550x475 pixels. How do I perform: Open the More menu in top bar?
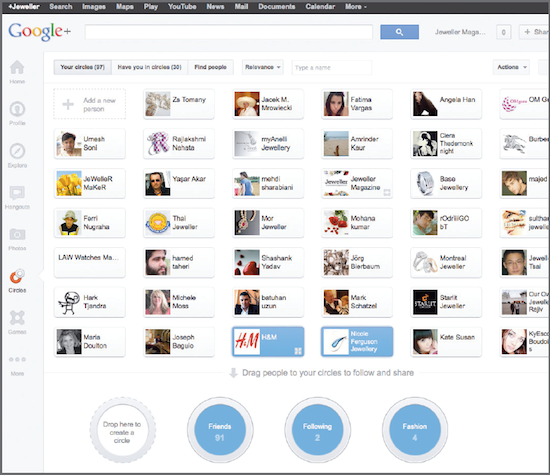356,6
